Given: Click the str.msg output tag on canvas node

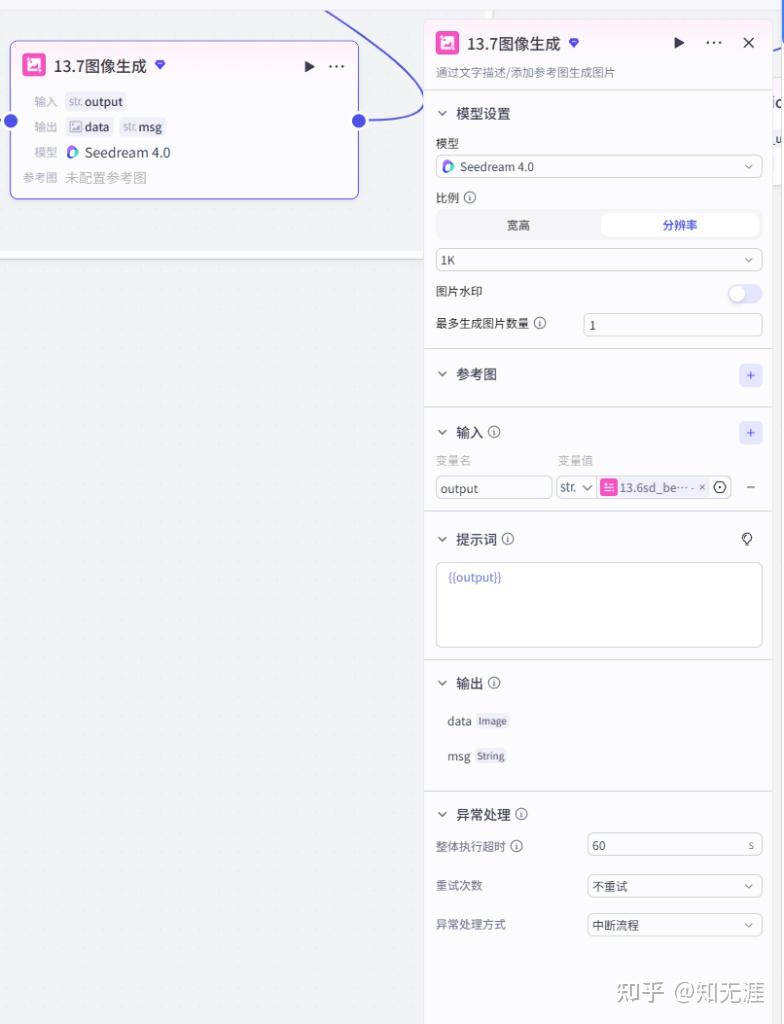Looking at the screenshot, I should pyautogui.click(x=142, y=127).
